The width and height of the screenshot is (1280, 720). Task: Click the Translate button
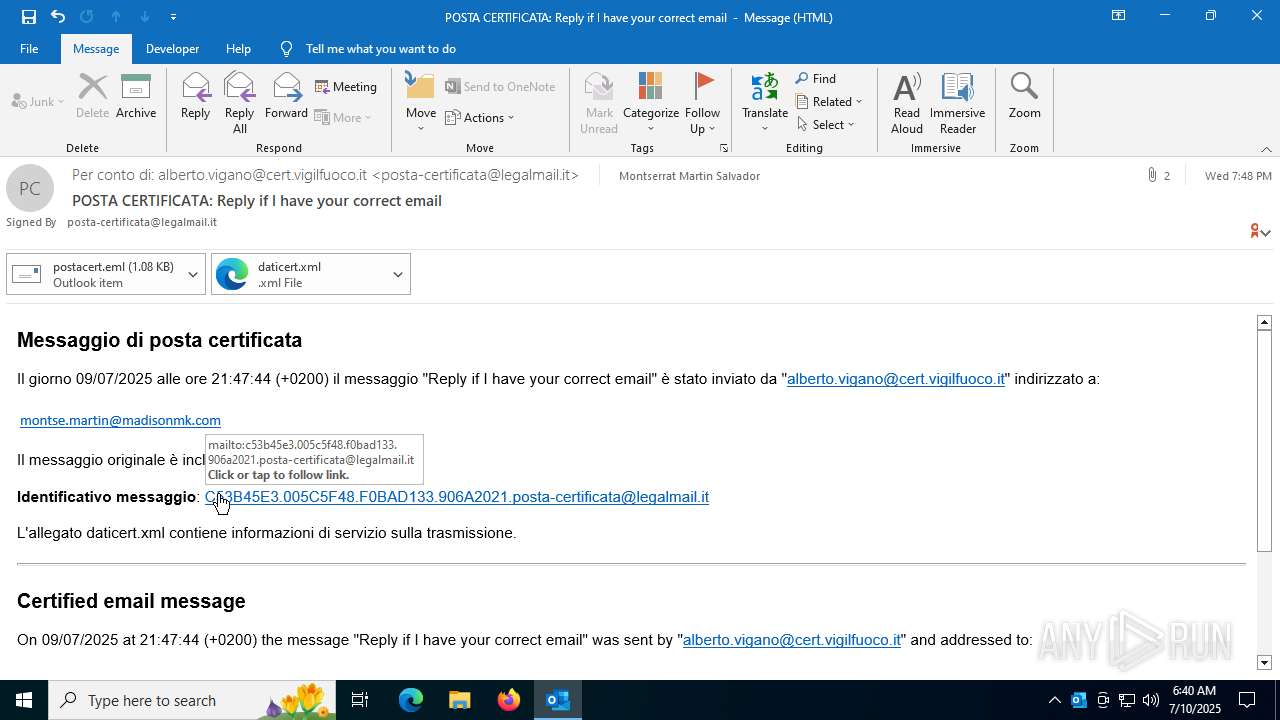point(765,103)
